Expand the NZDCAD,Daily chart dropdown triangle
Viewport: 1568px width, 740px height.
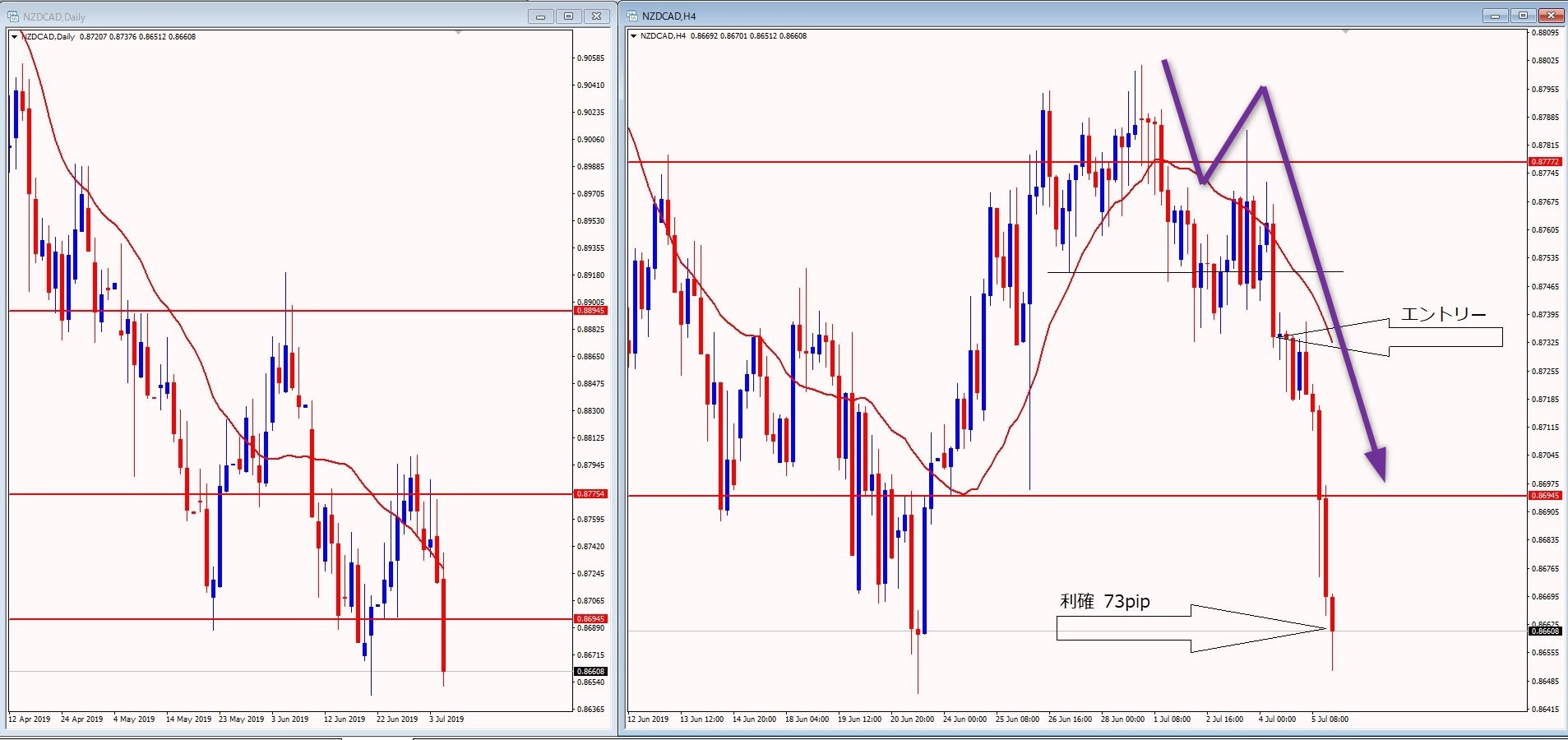click(14, 37)
